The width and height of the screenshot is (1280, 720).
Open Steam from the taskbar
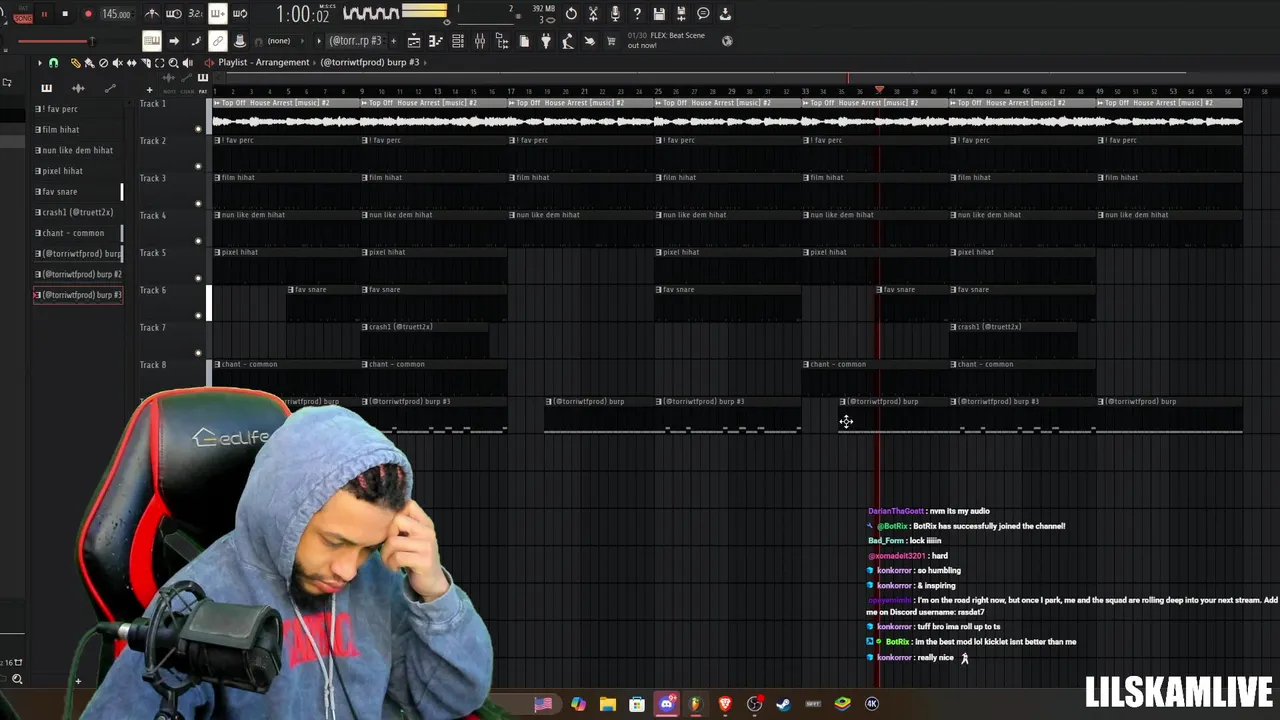tap(783, 704)
